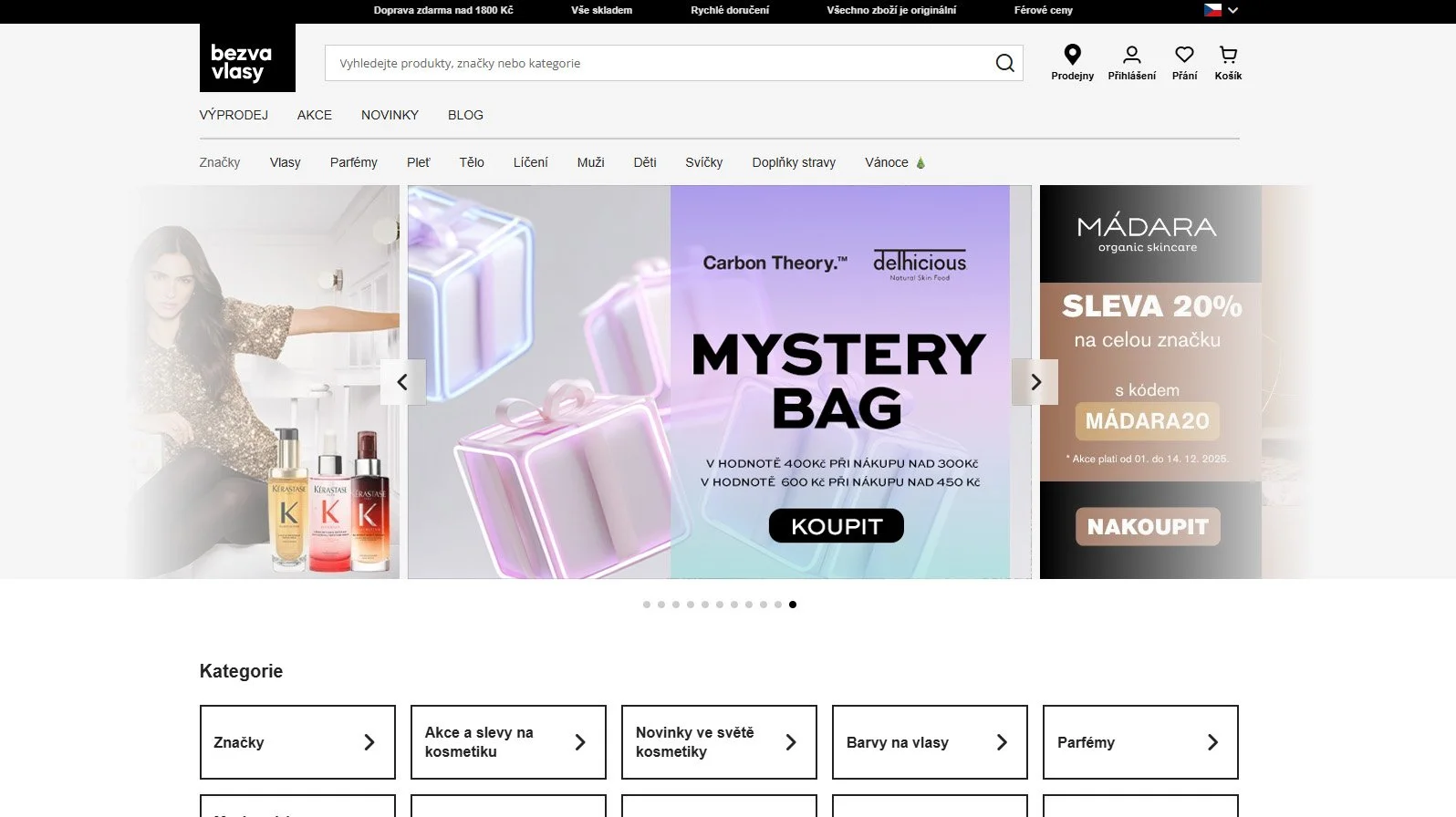Image resolution: width=1456 pixels, height=817 pixels.
Task: Select the Pleť navigation category
Action: (418, 162)
